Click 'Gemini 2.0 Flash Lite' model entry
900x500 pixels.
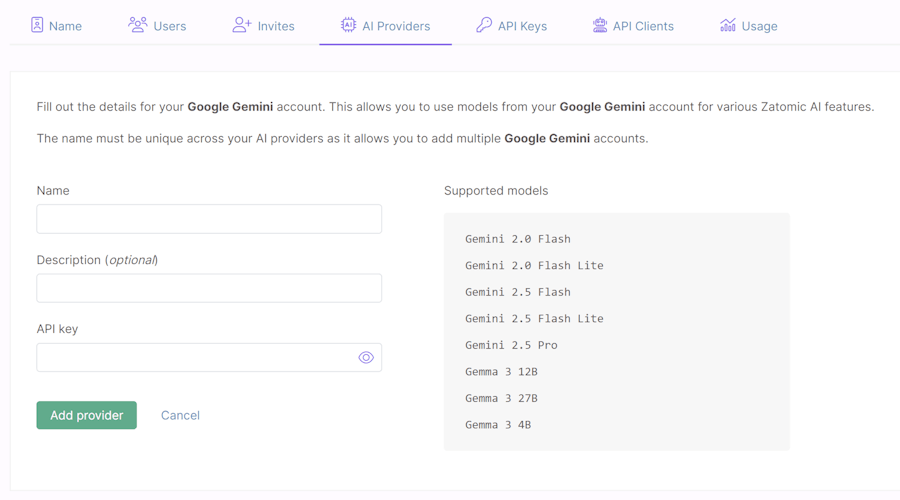point(534,265)
